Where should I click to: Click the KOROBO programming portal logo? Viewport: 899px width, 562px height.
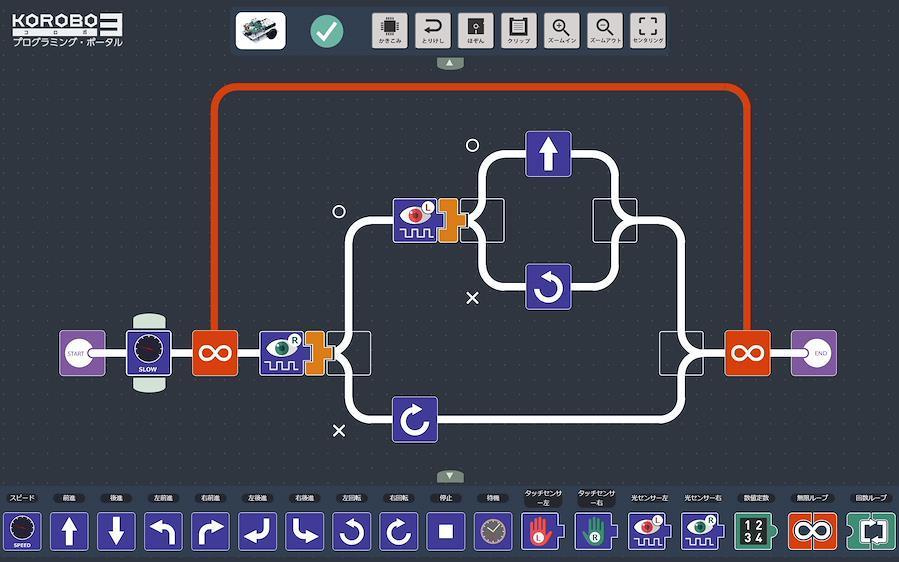pyautogui.click(x=67, y=28)
